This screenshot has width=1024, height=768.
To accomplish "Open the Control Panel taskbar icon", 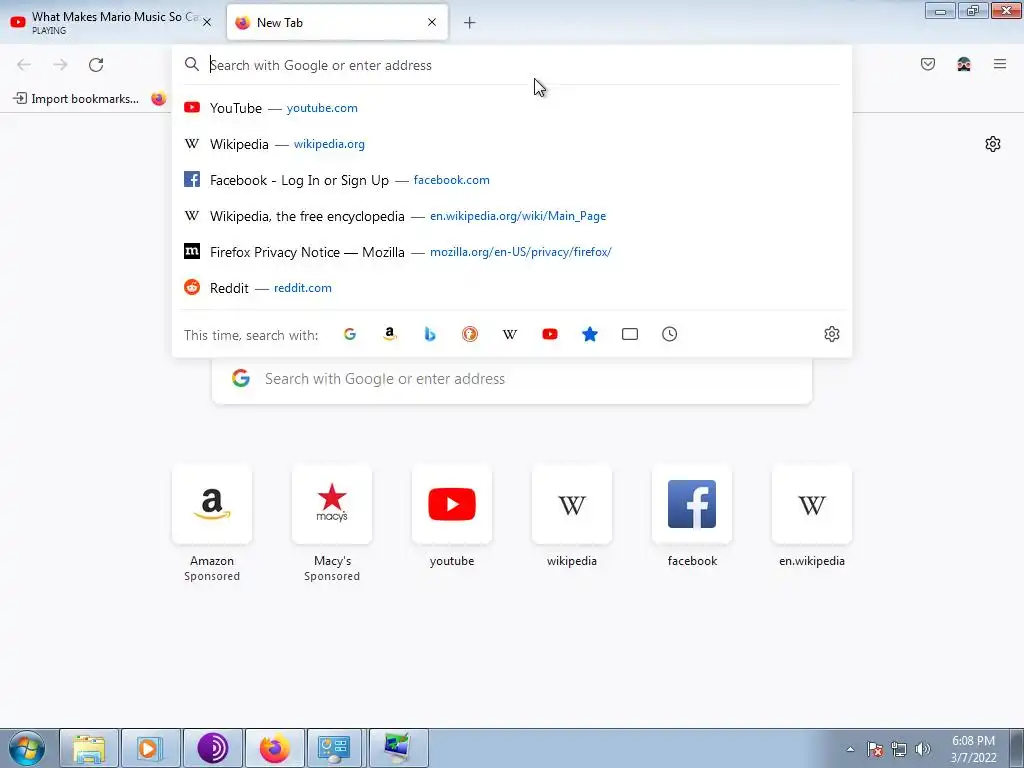I will pos(335,748).
